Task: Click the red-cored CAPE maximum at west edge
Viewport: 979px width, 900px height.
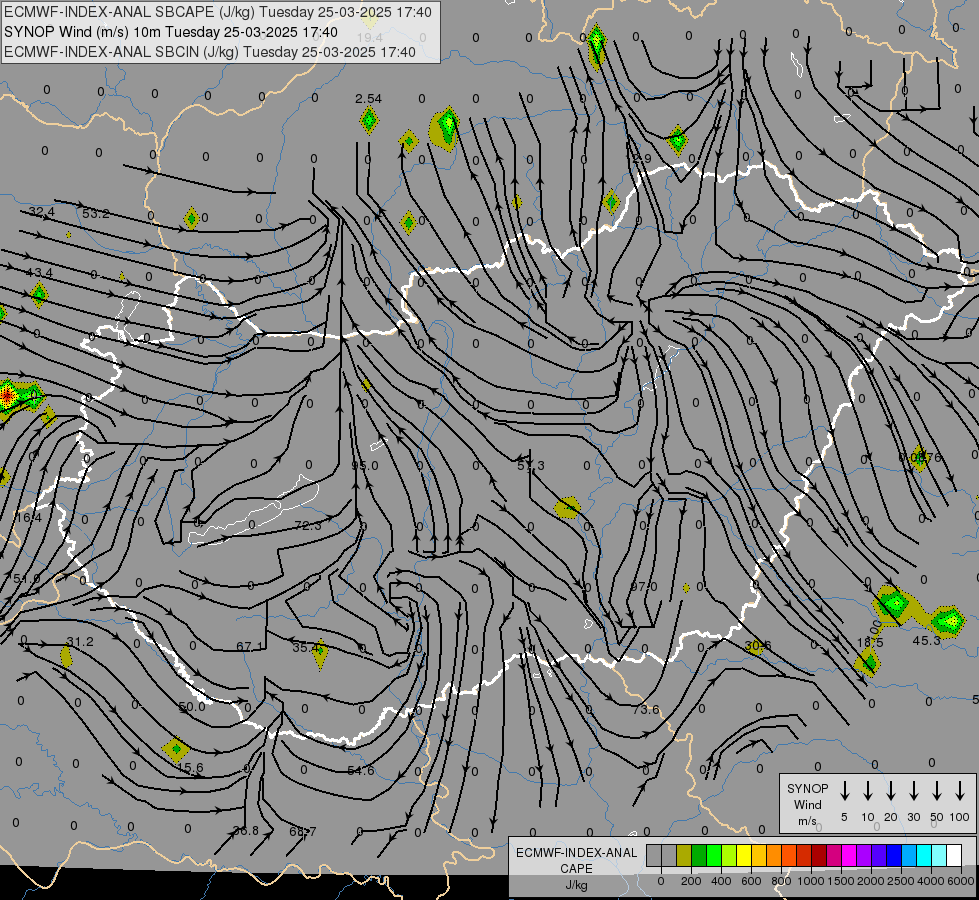Action: click(x=7, y=395)
